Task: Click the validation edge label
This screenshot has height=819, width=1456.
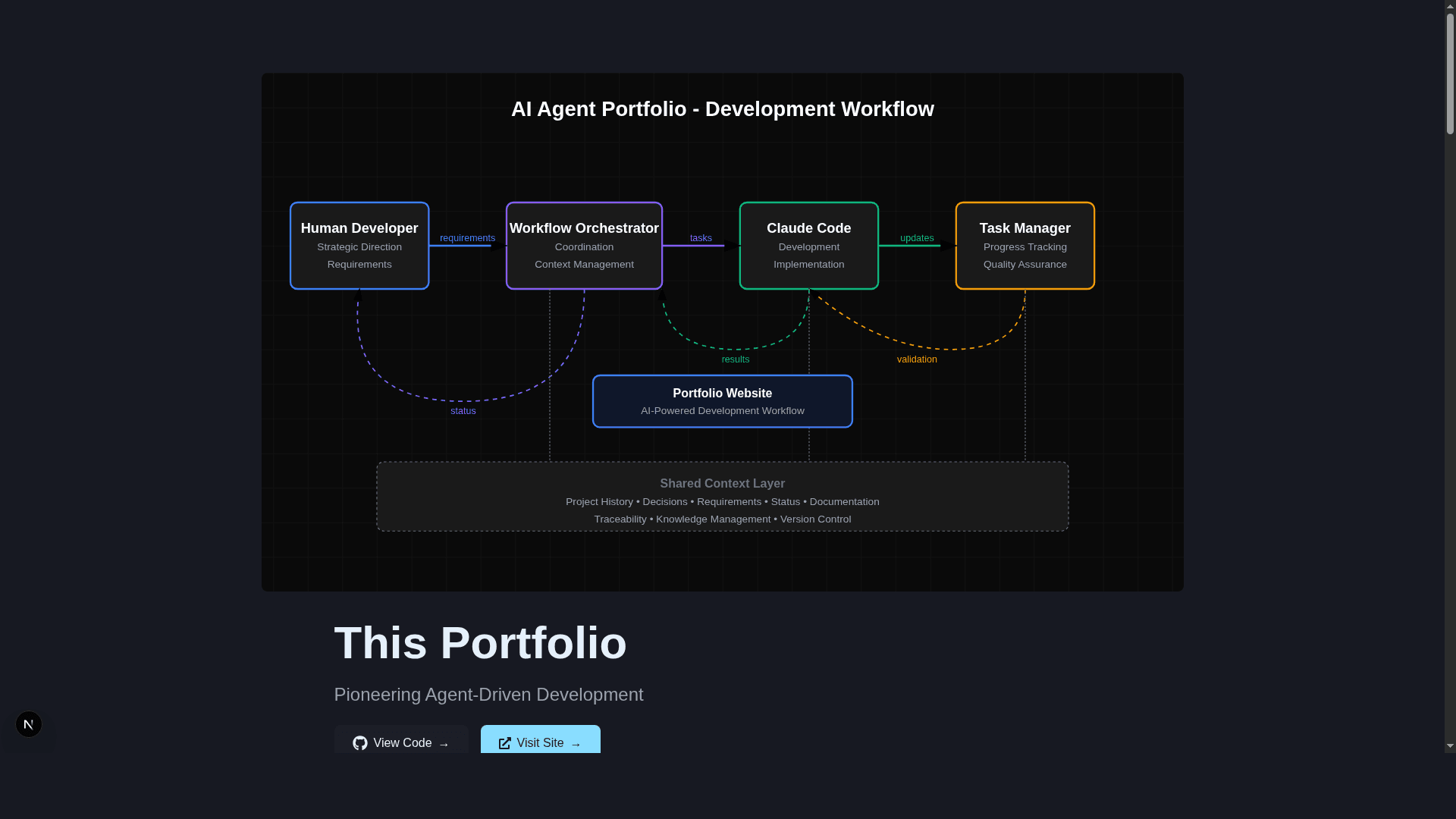Action: tap(917, 359)
